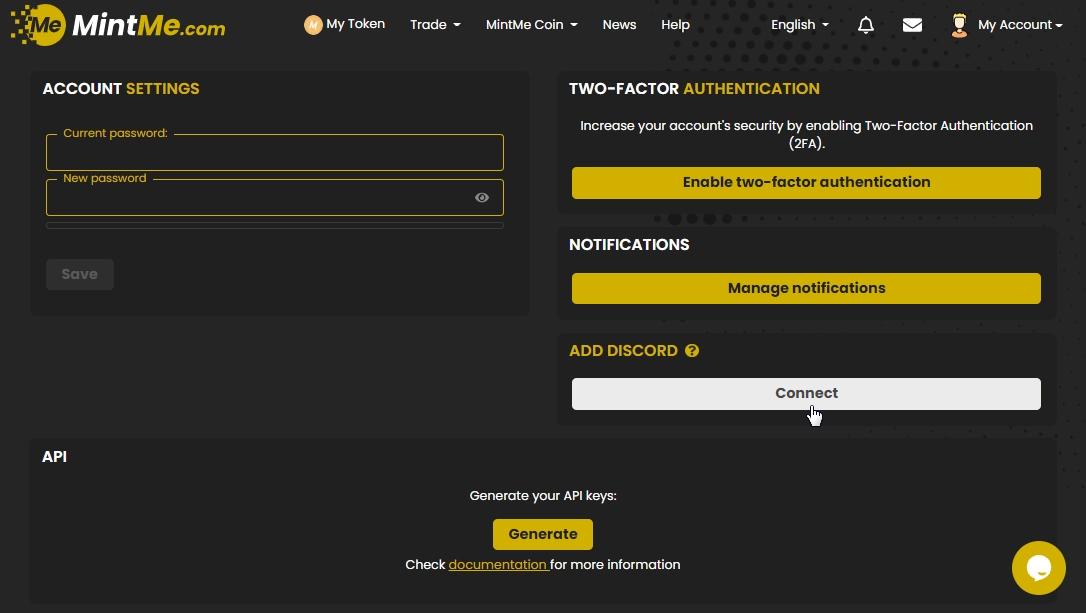Expand the My Account menu

click(1019, 25)
